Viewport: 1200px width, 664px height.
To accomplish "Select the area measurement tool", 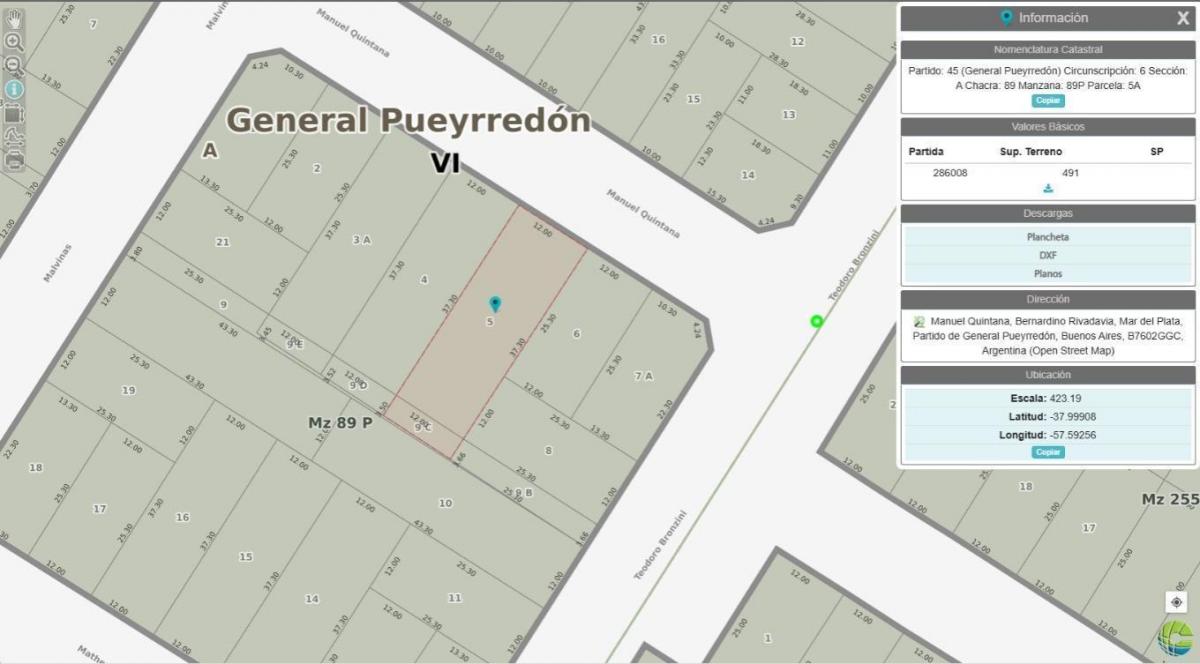I will (14, 113).
